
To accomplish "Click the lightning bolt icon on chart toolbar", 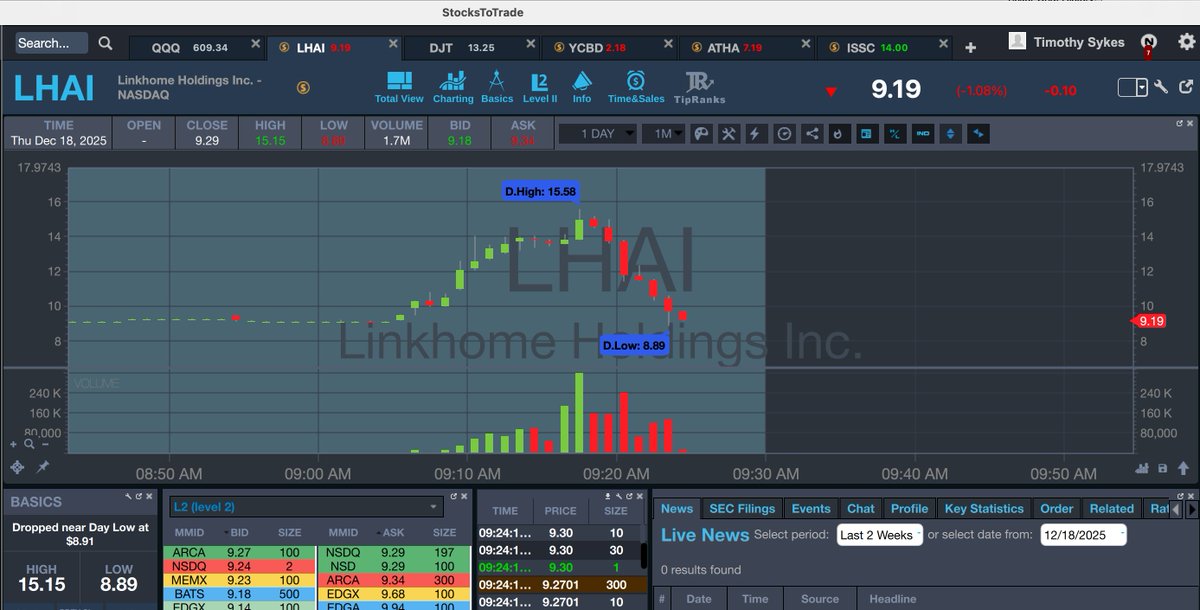I will pos(755,133).
